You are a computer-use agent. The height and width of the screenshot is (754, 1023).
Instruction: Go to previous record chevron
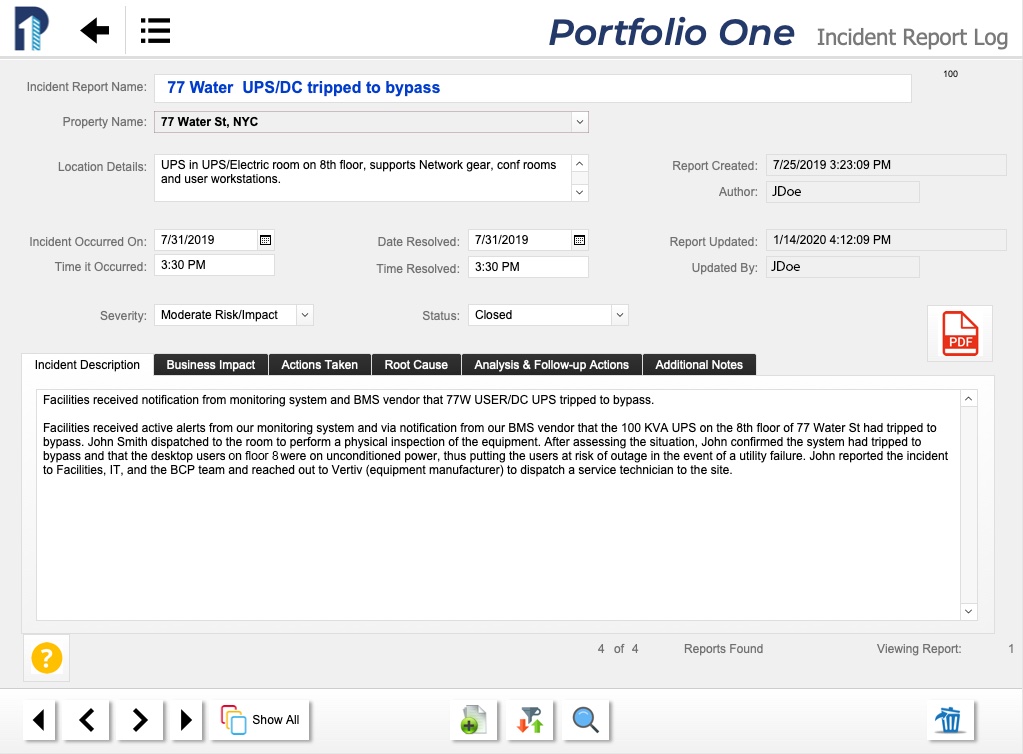[87, 720]
